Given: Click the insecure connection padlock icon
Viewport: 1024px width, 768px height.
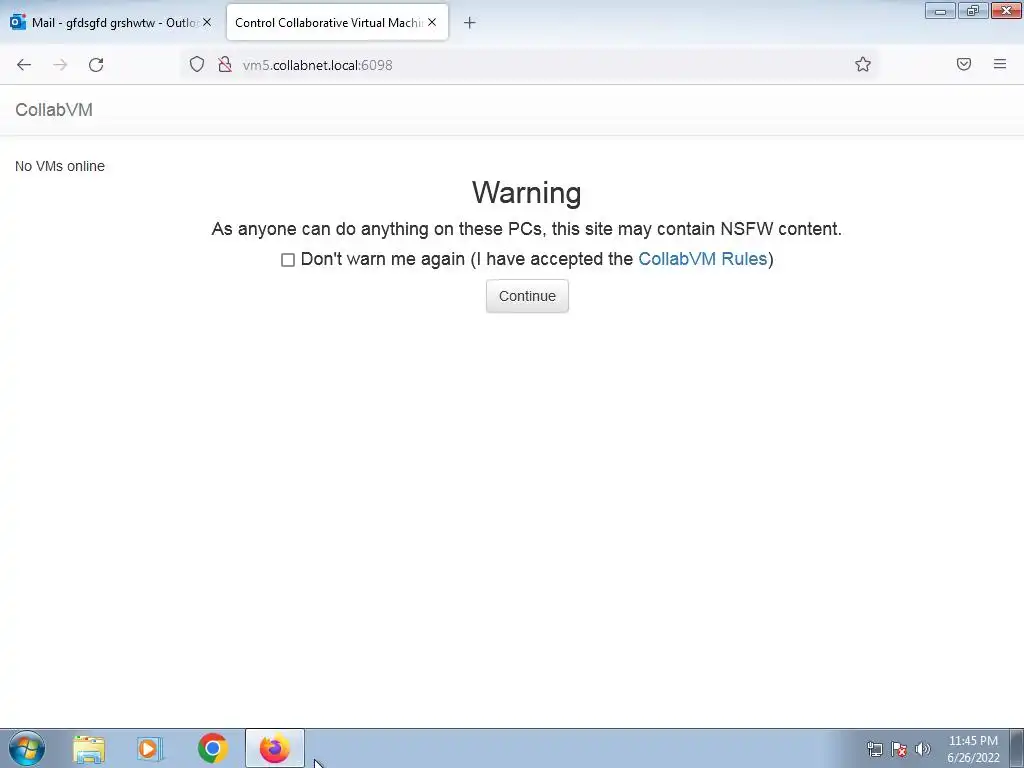Looking at the screenshot, I should click(225, 64).
